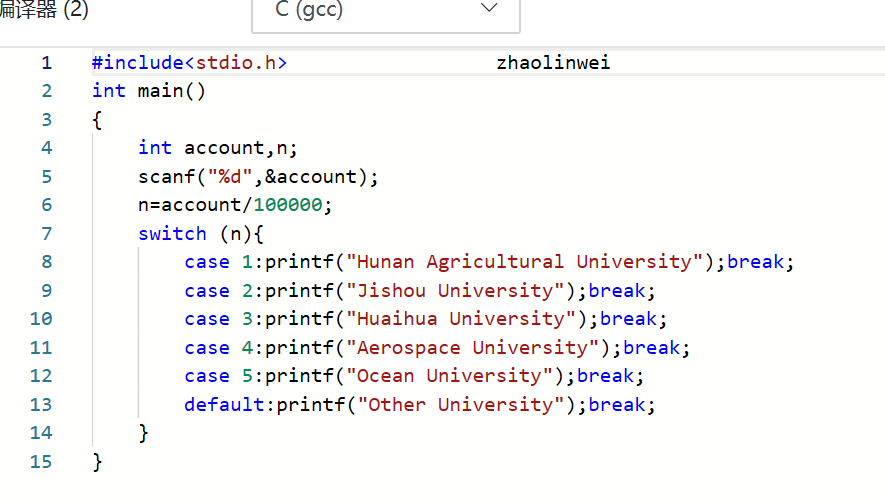Click line number 13 in the gutter

(x=41, y=405)
